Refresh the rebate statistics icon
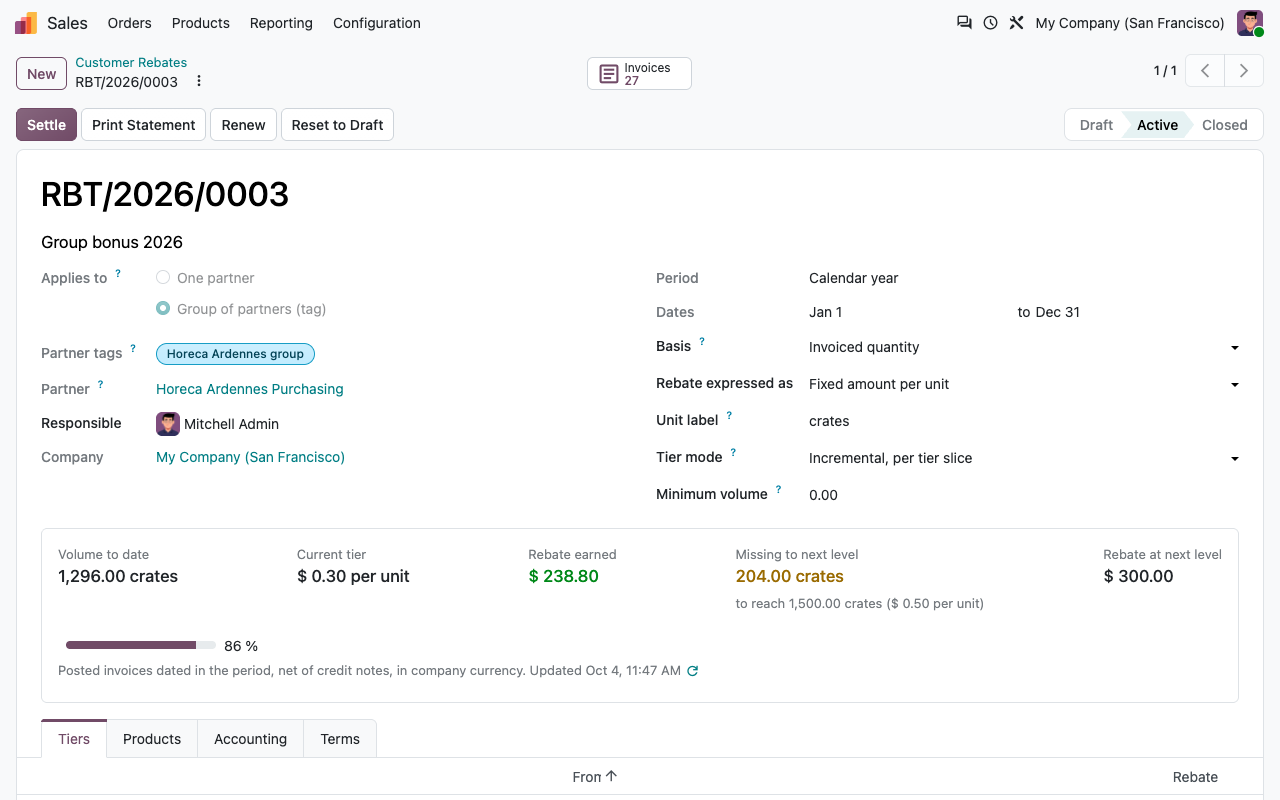Screen dimensions: 1280x800 point(692,671)
